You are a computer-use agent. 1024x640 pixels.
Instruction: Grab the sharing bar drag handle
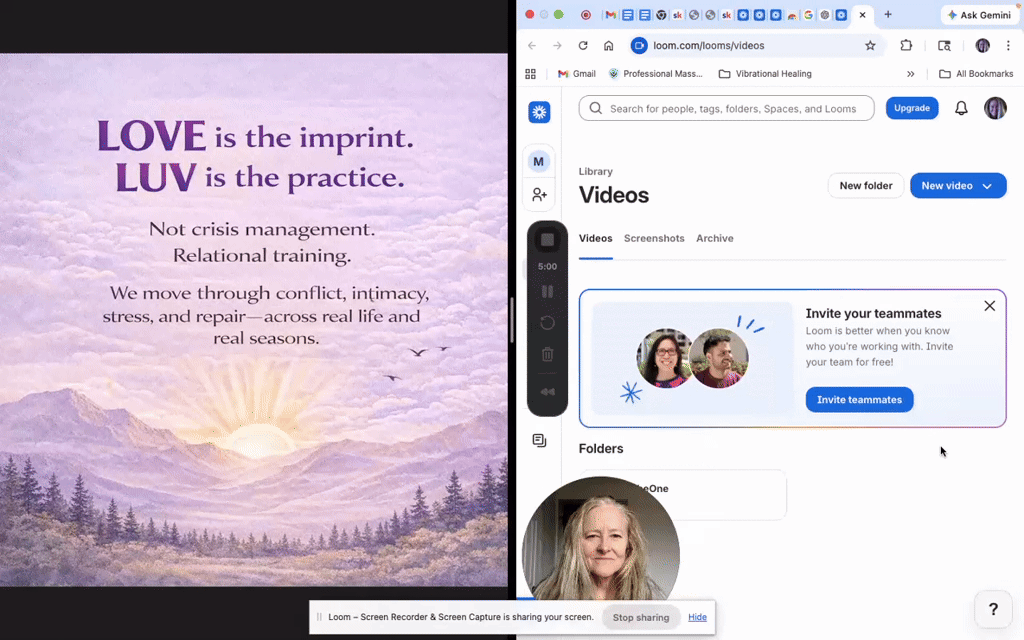point(319,617)
